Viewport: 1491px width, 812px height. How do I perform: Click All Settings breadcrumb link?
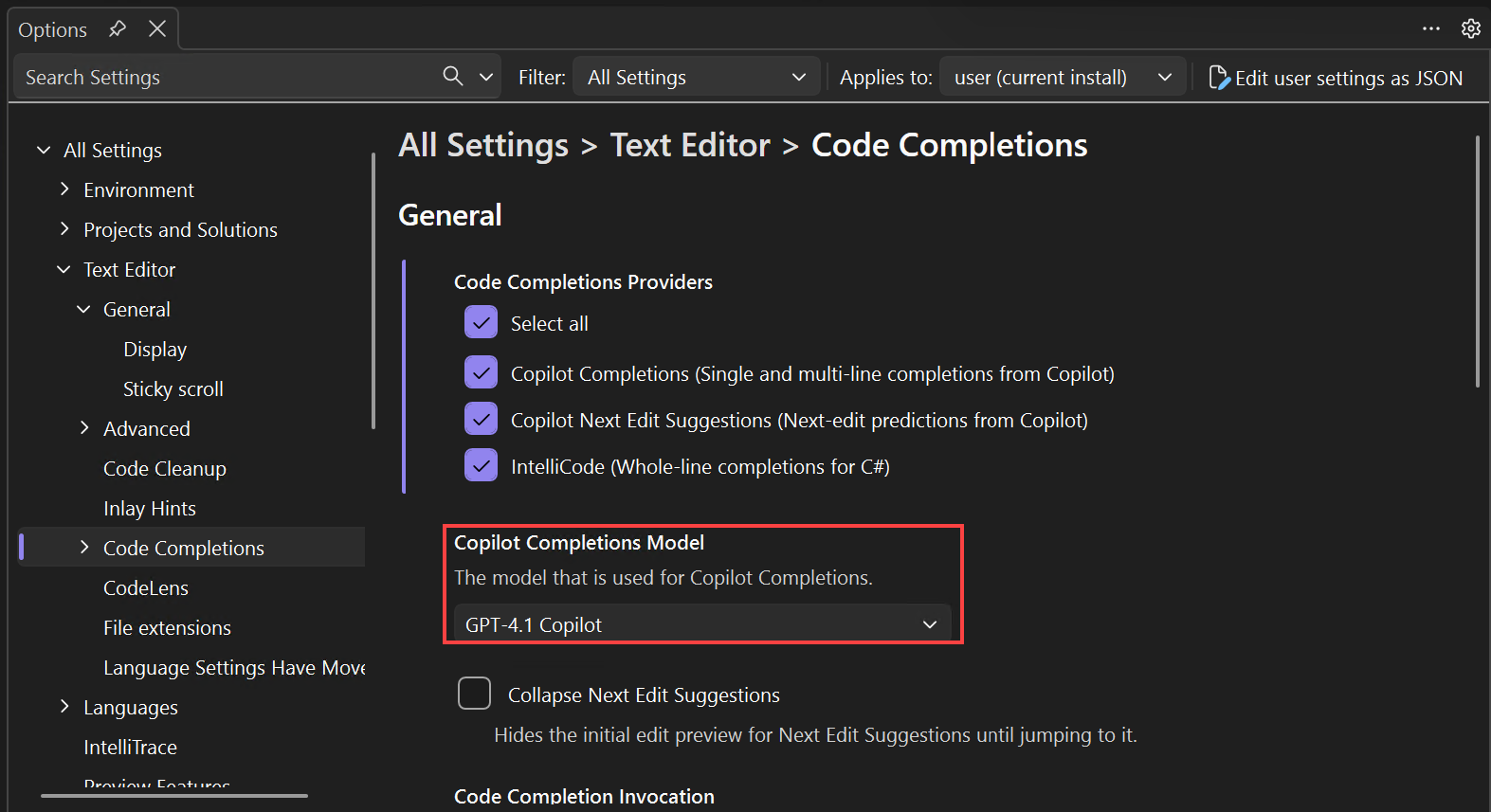tap(483, 145)
